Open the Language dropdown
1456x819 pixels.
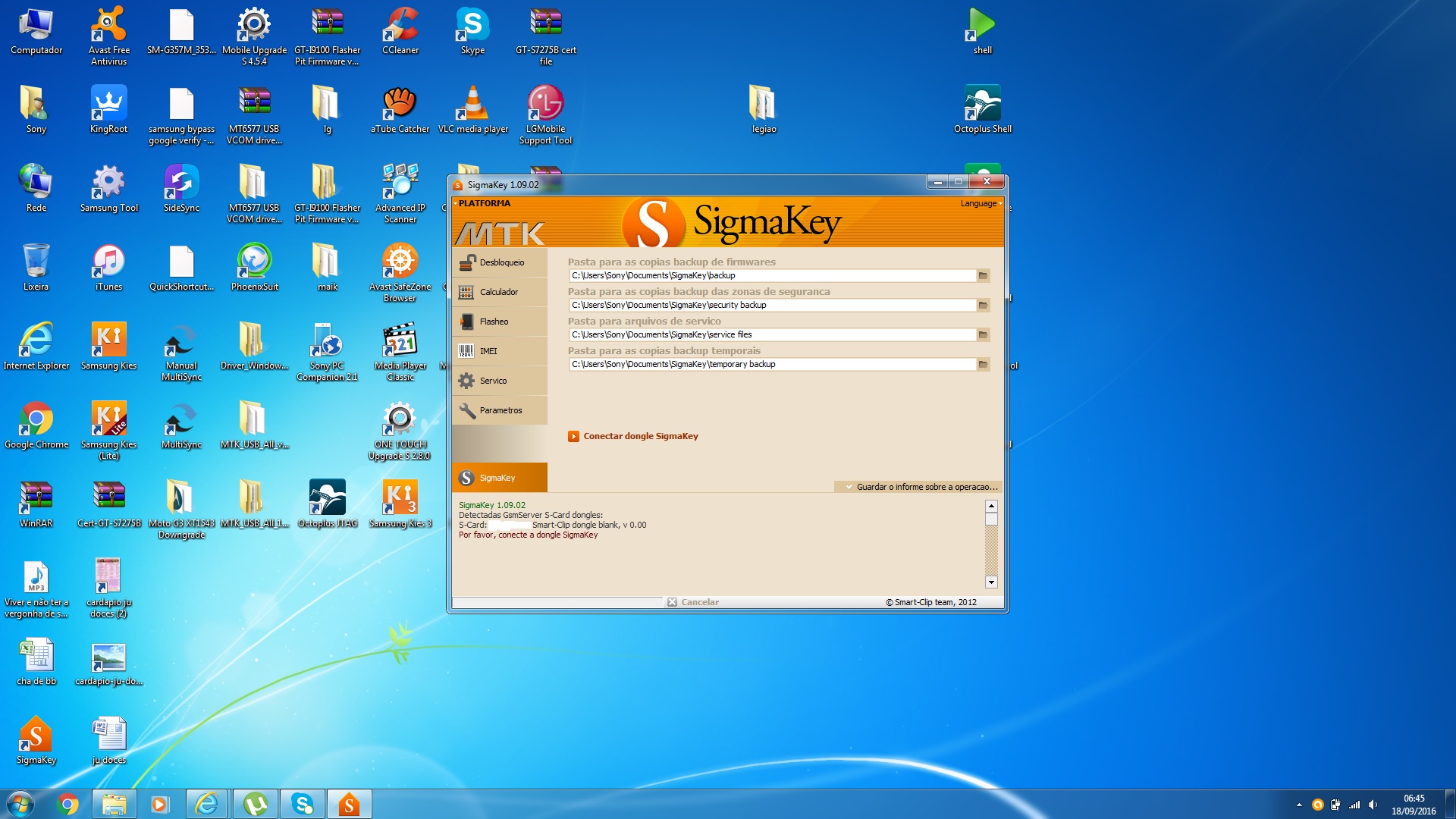click(x=981, y=203)
